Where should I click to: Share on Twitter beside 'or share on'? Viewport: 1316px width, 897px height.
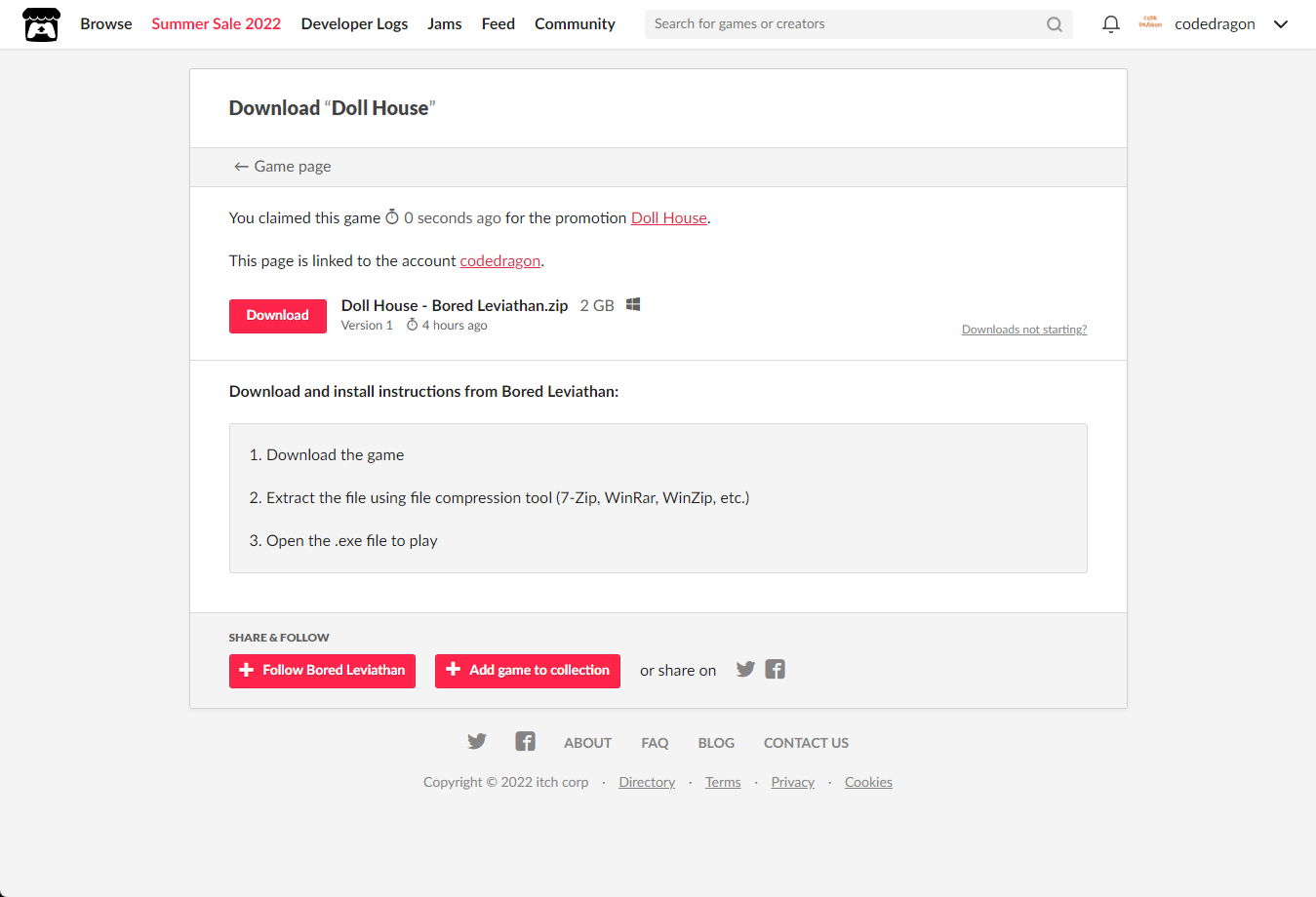[x=745, y=669]
